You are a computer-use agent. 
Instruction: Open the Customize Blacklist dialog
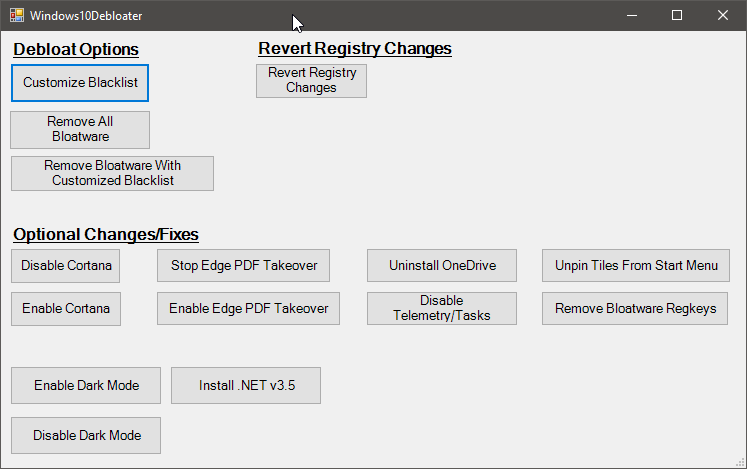click(x=80, y=83)
